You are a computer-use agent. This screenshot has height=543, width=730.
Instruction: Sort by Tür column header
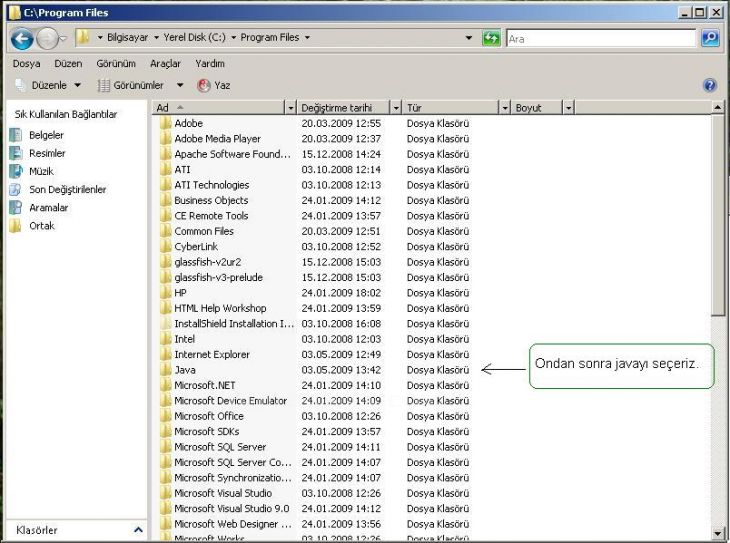click(451, 108)
